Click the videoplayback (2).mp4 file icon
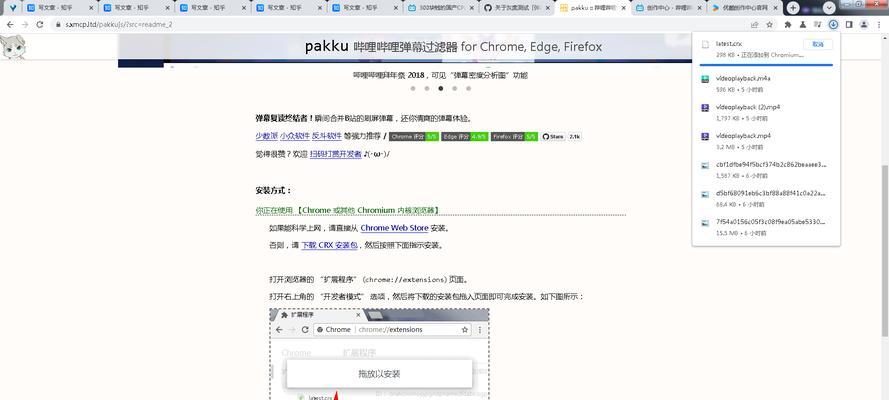 705,108
